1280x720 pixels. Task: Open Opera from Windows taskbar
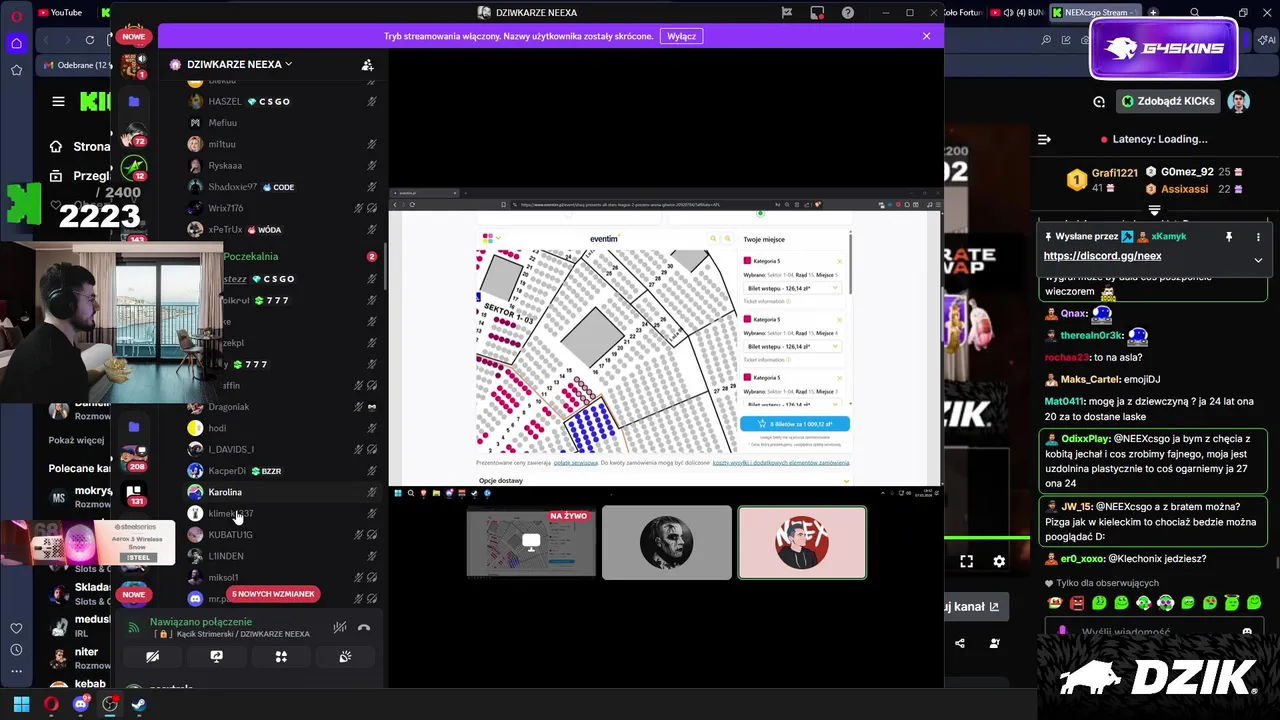51,704
